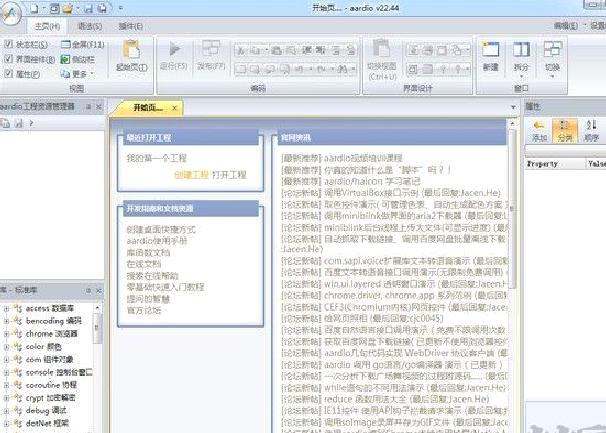Pin the 标准库 library panel
606x433 pixels.
pos(89,290)
